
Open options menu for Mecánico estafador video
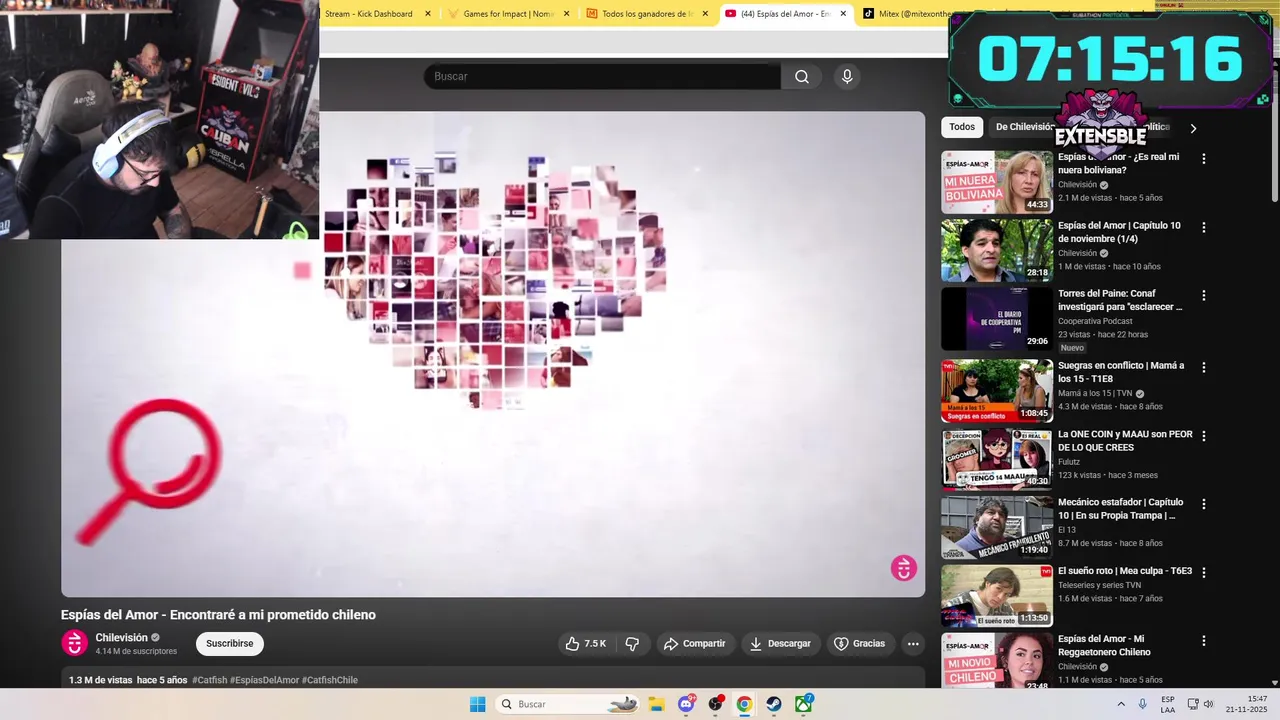[x=1204, y=504]
